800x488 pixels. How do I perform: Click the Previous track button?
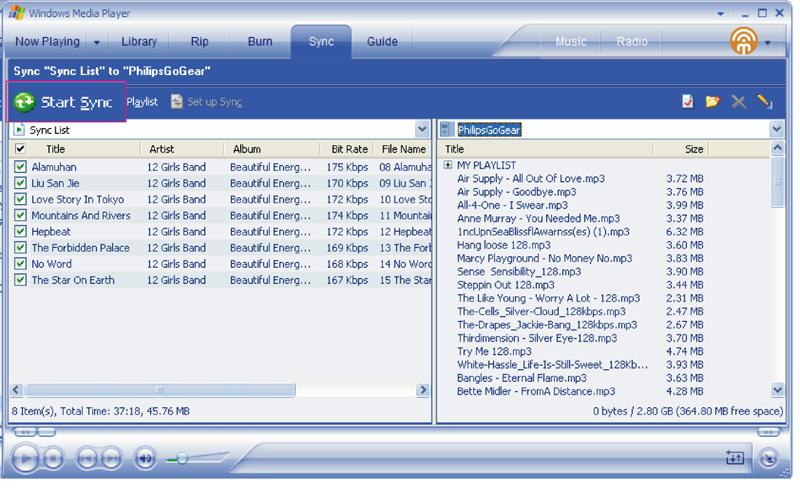click(x=87, y=459)
